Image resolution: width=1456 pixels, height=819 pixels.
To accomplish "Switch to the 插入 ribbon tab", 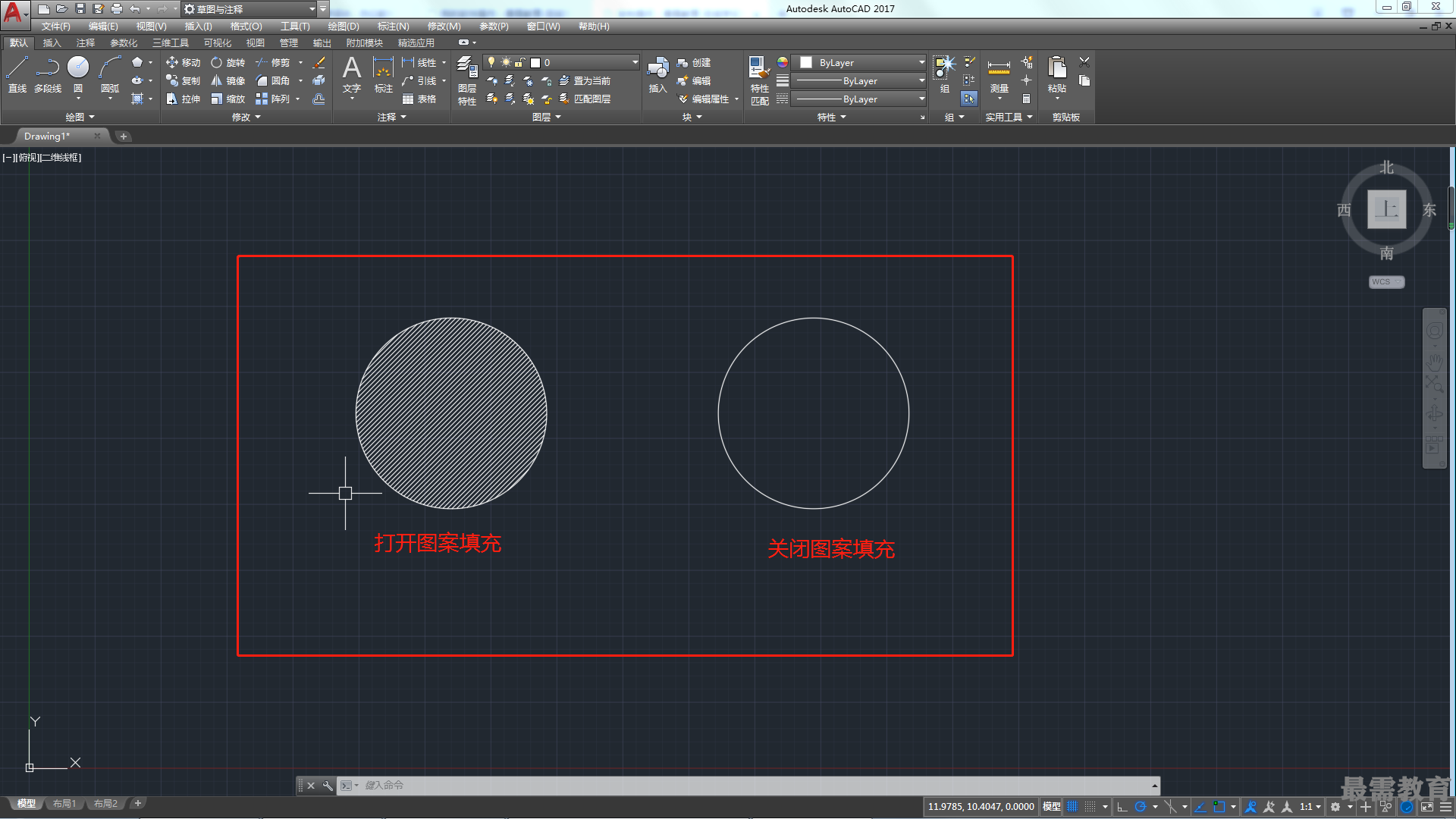I will (52, 42).
